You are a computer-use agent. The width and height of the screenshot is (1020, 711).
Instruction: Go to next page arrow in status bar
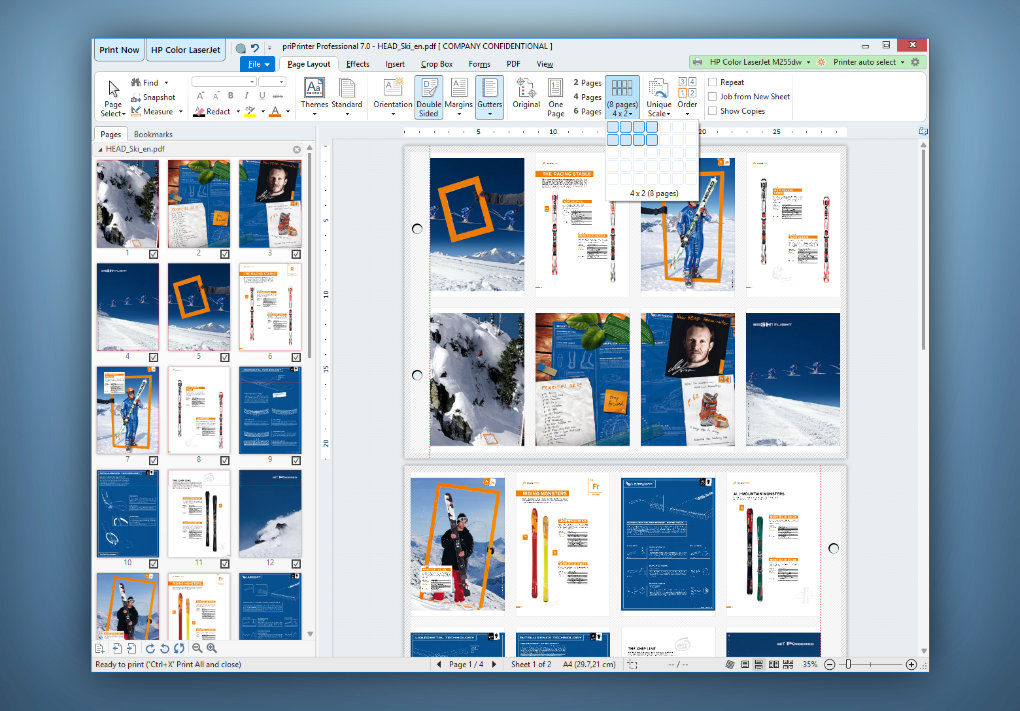[494, 664]
